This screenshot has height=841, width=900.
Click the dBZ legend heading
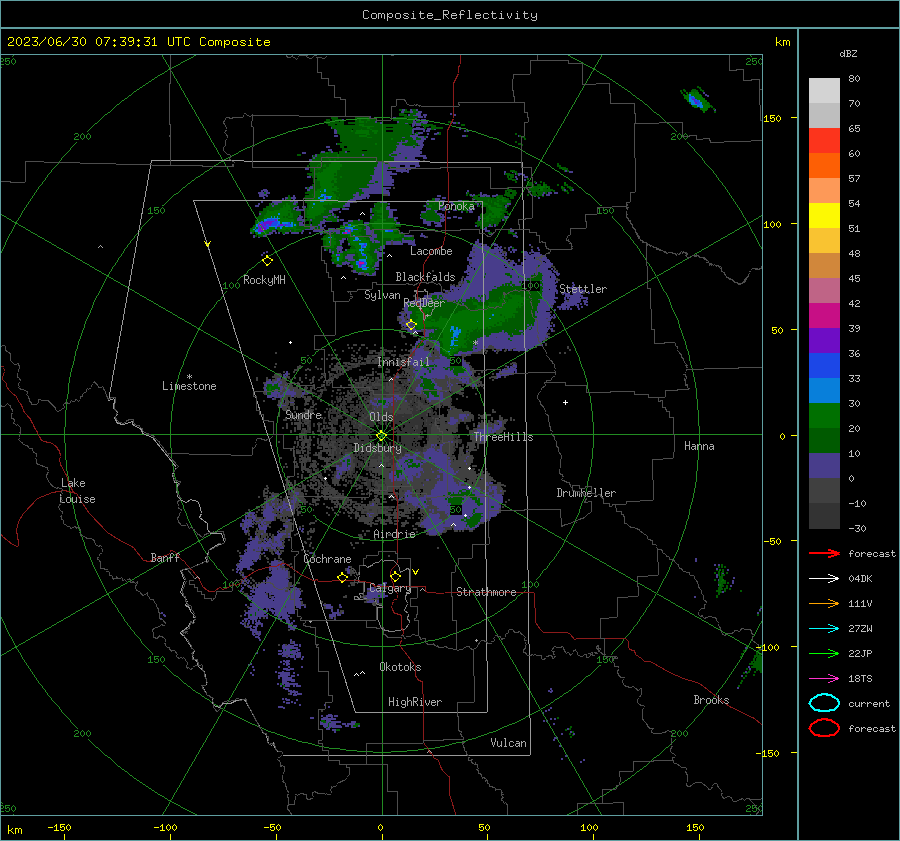[848, 54]
